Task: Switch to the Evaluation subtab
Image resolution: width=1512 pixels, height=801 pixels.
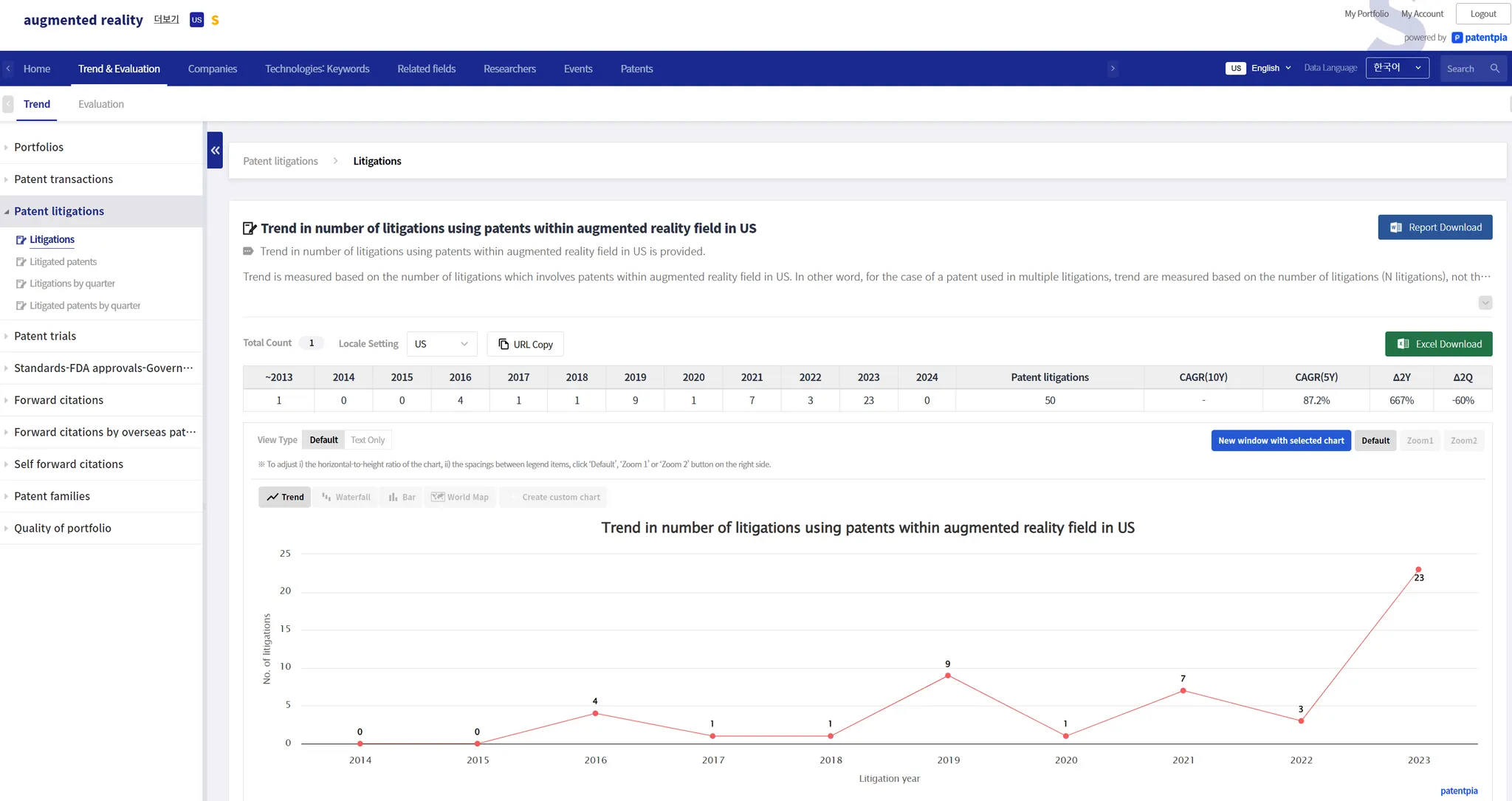Action: point(101,104)
